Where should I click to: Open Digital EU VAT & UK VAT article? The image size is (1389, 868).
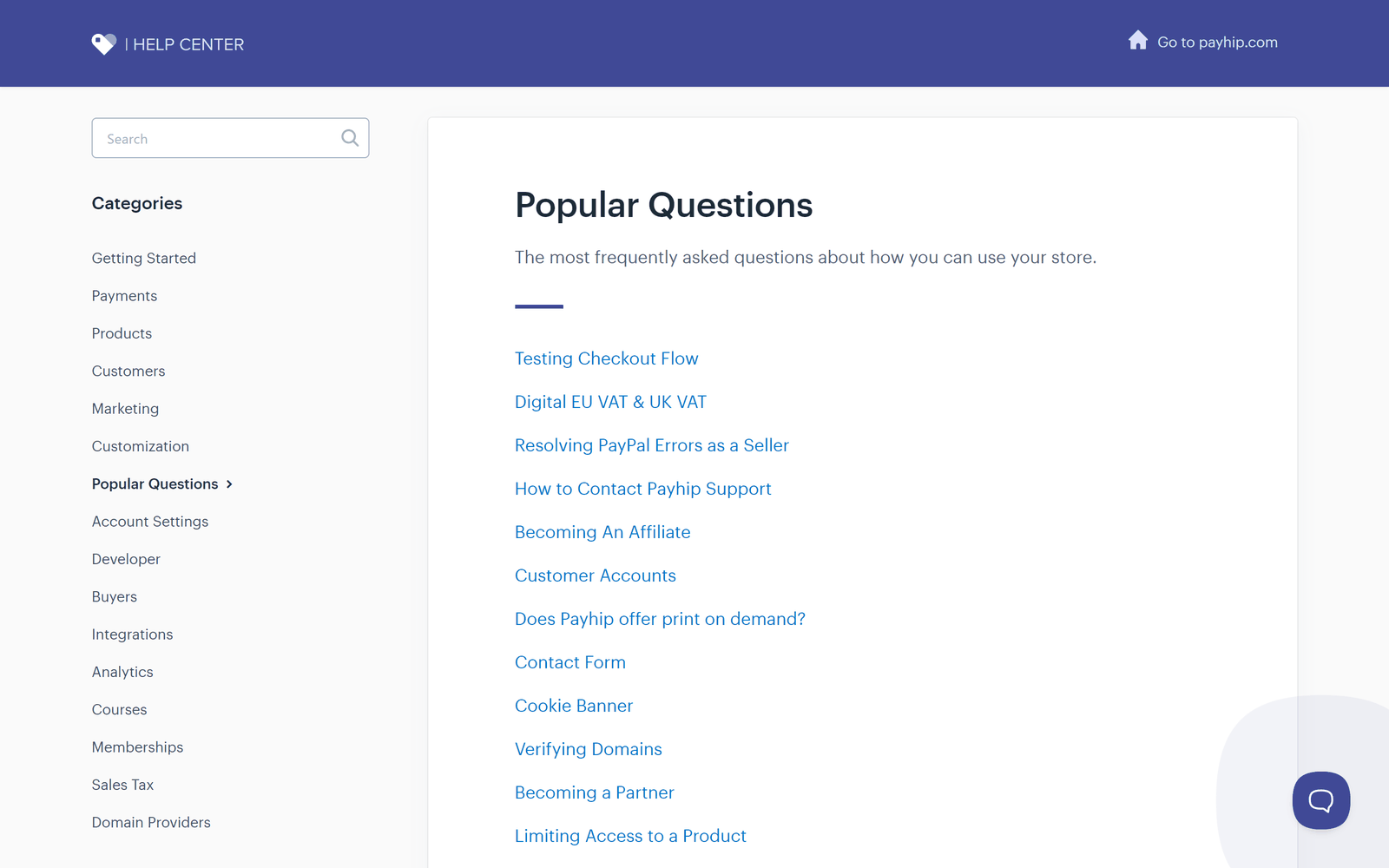(610, 402)
